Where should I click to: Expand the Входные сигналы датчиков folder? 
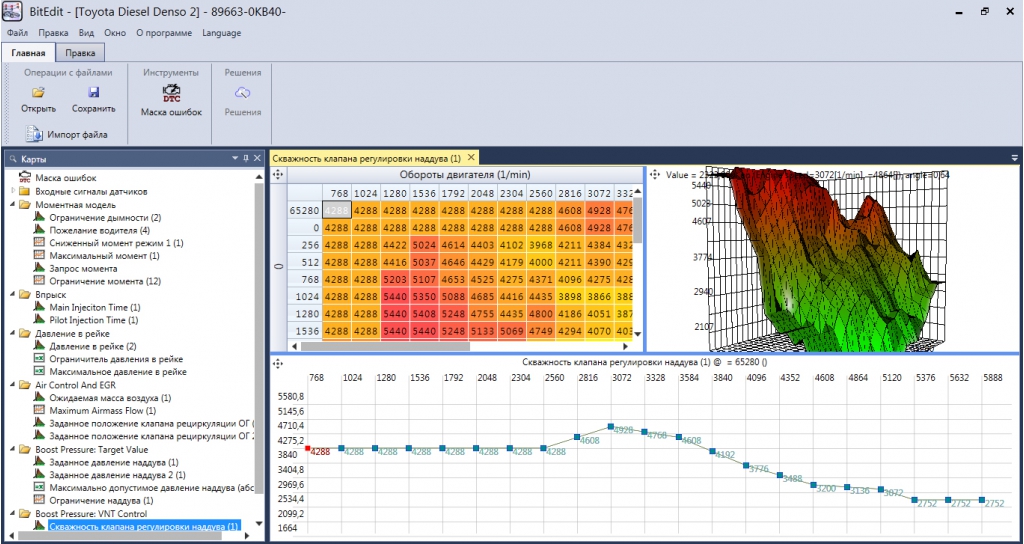(13, 191)
